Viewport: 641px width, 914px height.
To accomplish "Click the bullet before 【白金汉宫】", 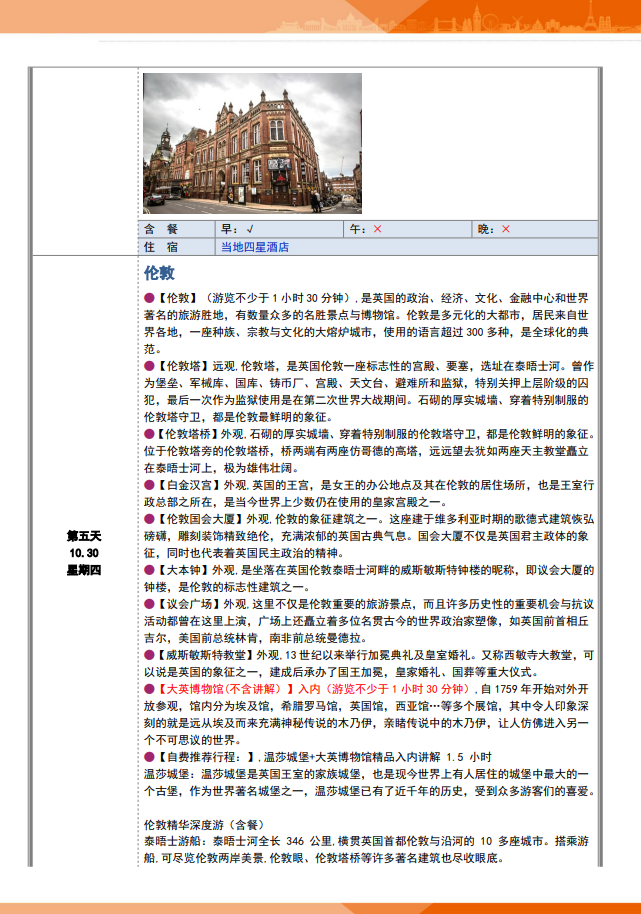I will click(x=149, y=485).
